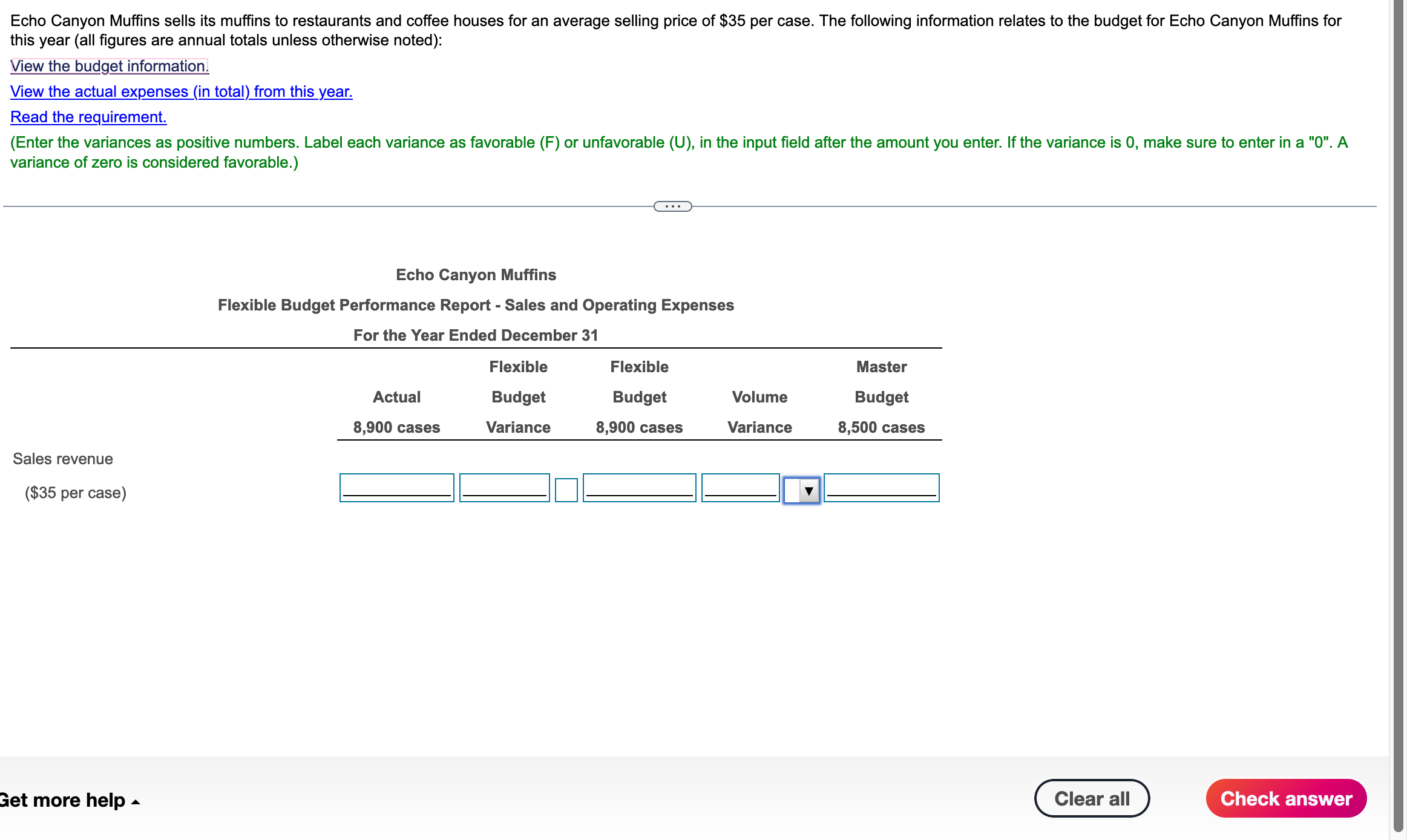Click the Volume Variance column header
1407x840 pixels.
pos(759,412)
